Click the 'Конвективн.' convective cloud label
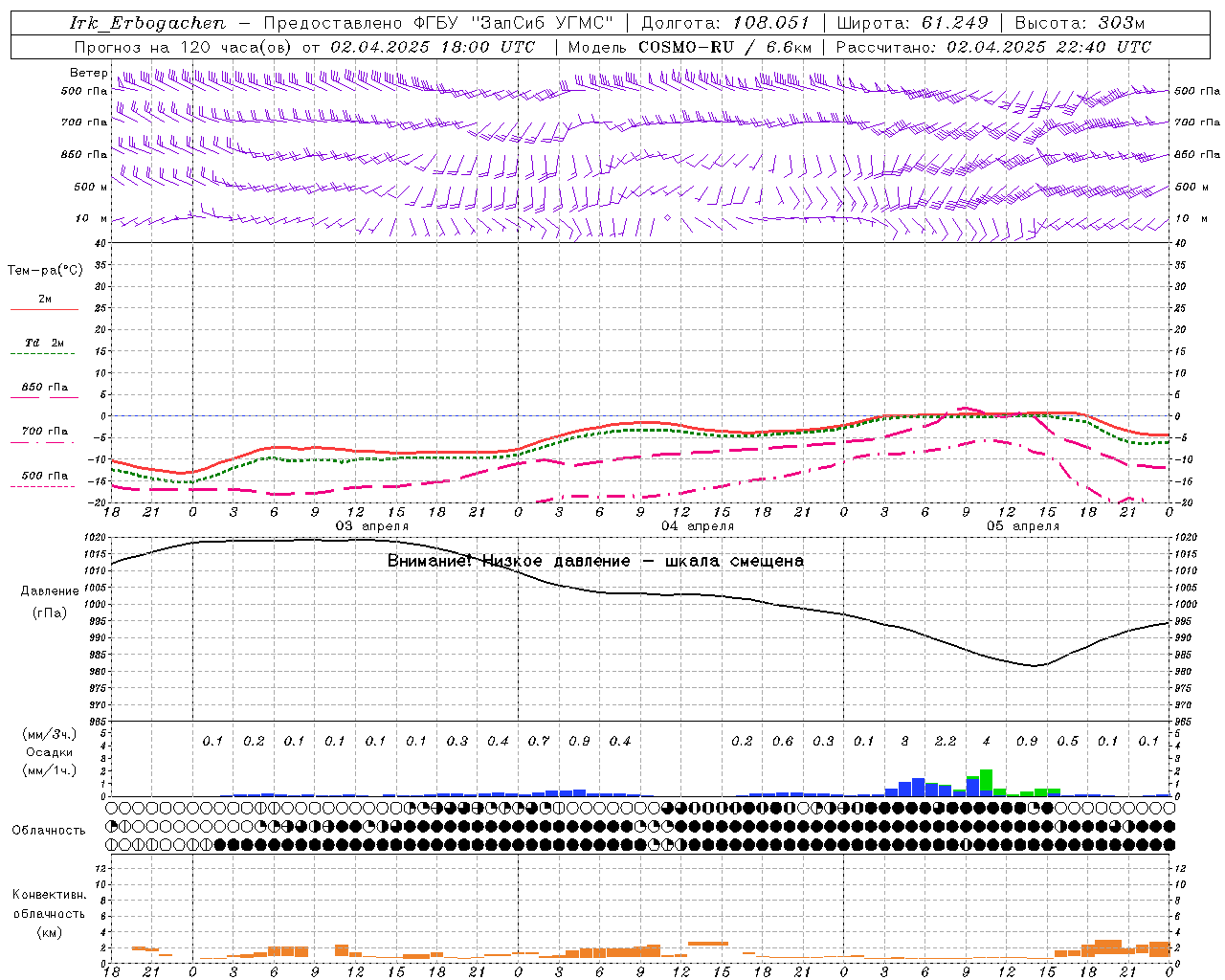This screenshot has width=1225, height=980. pyautogui.click(x=49, y=894)
